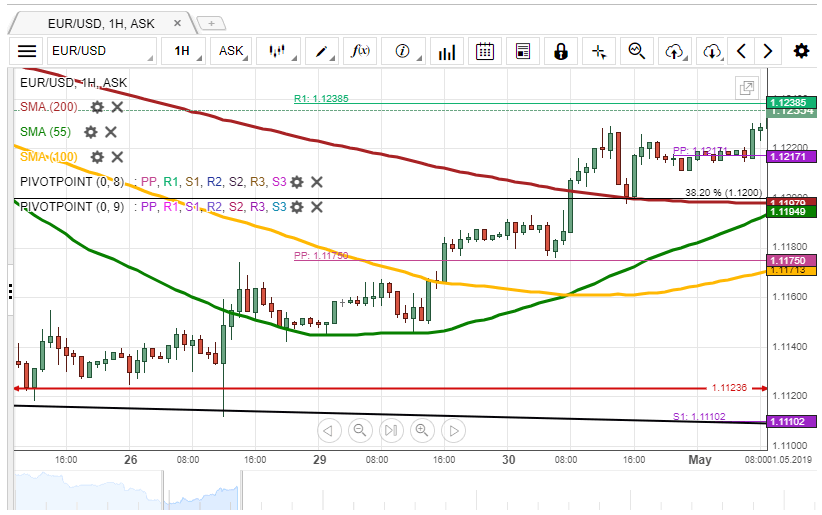The width and height of the screenshot is (822, 515).
Task: Click the SMA (100) indicator label
Action: tap(49, 157)
